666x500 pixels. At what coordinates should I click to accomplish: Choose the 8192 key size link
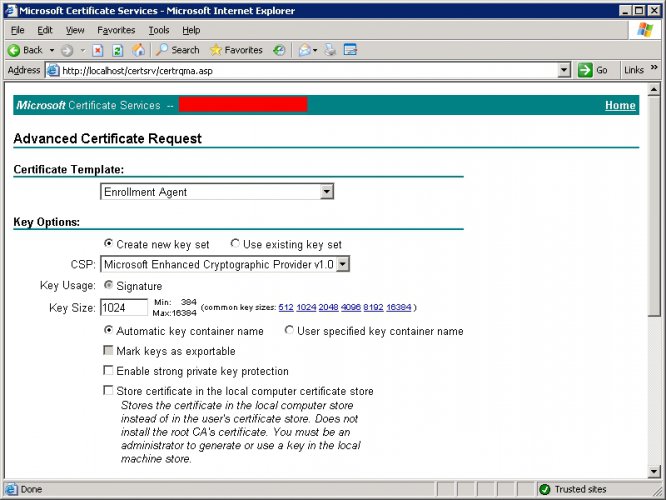(x=373, y=307)
